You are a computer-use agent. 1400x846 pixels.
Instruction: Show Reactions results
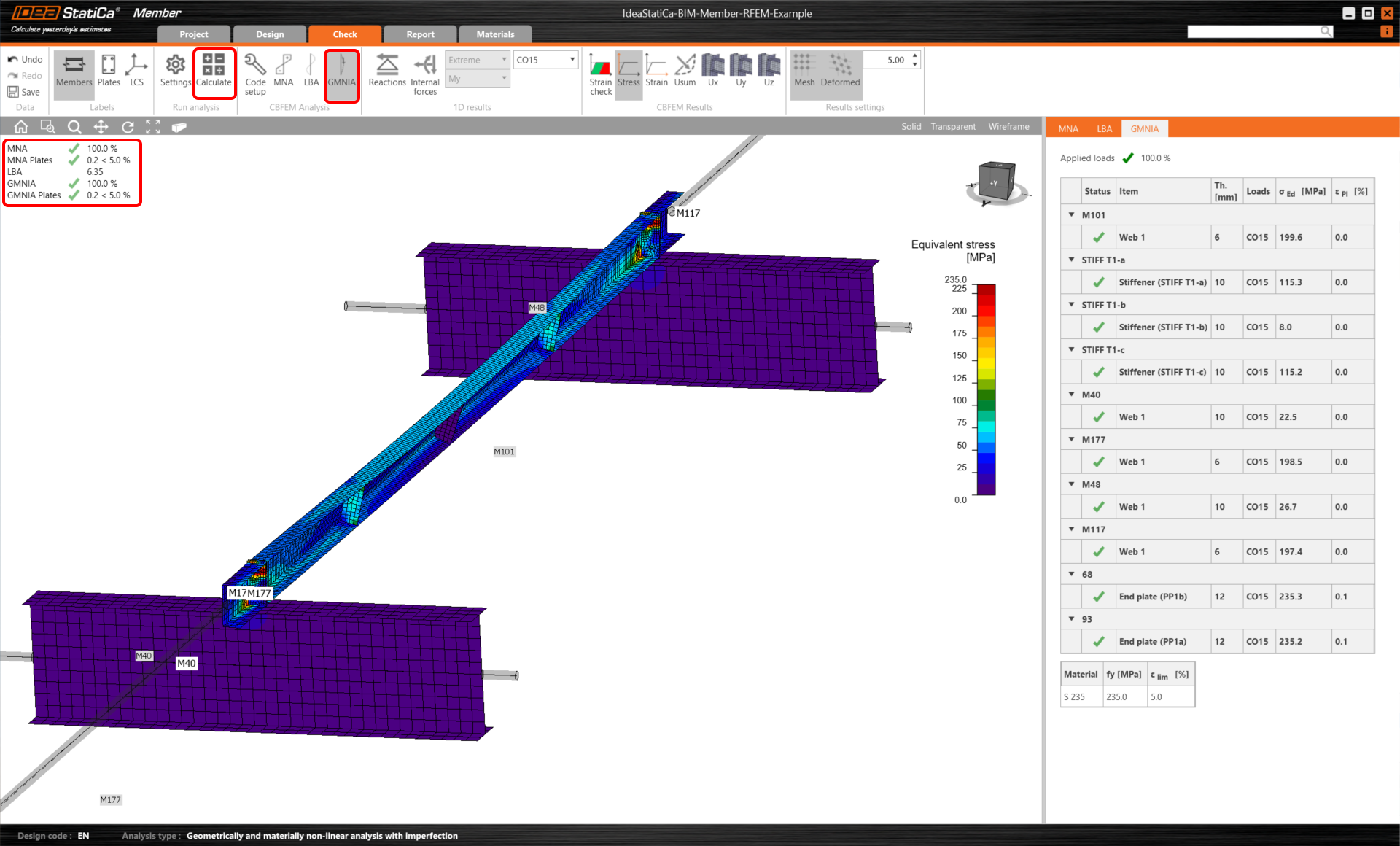pyautogui.click(x=387, y=71)
